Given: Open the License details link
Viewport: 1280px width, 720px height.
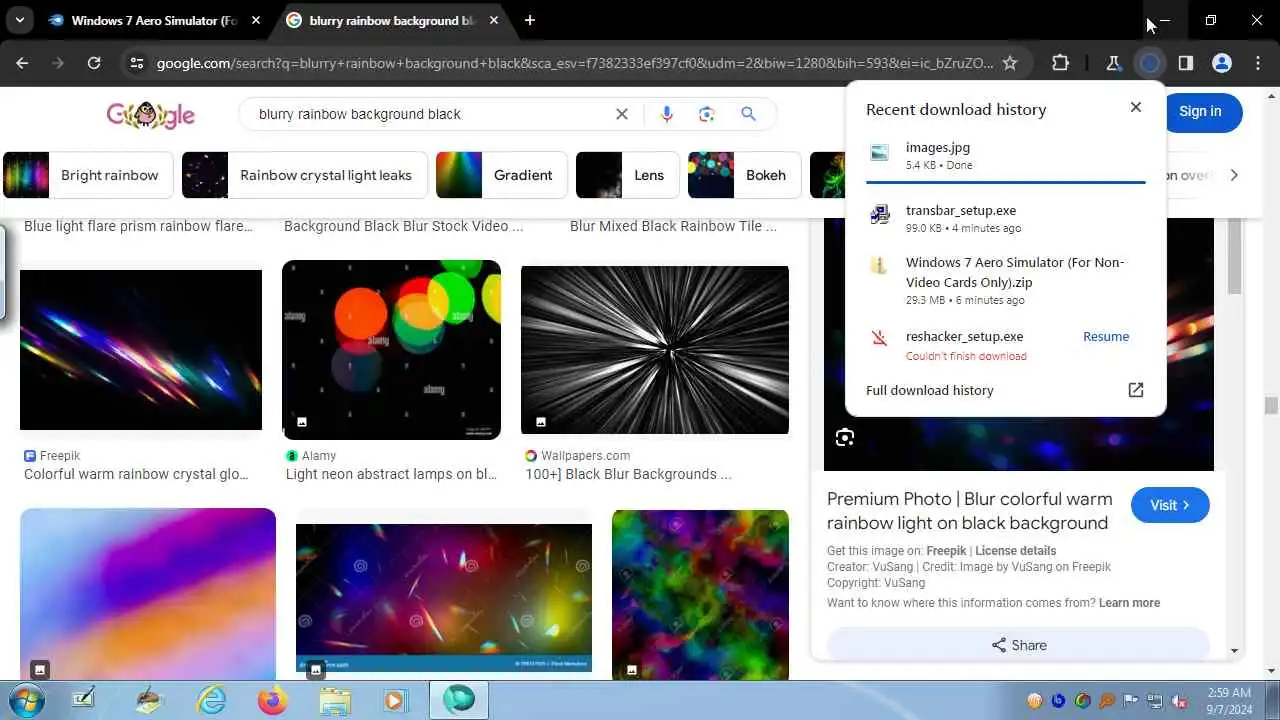Looking at the screenshot, I should coord(1015,551).
